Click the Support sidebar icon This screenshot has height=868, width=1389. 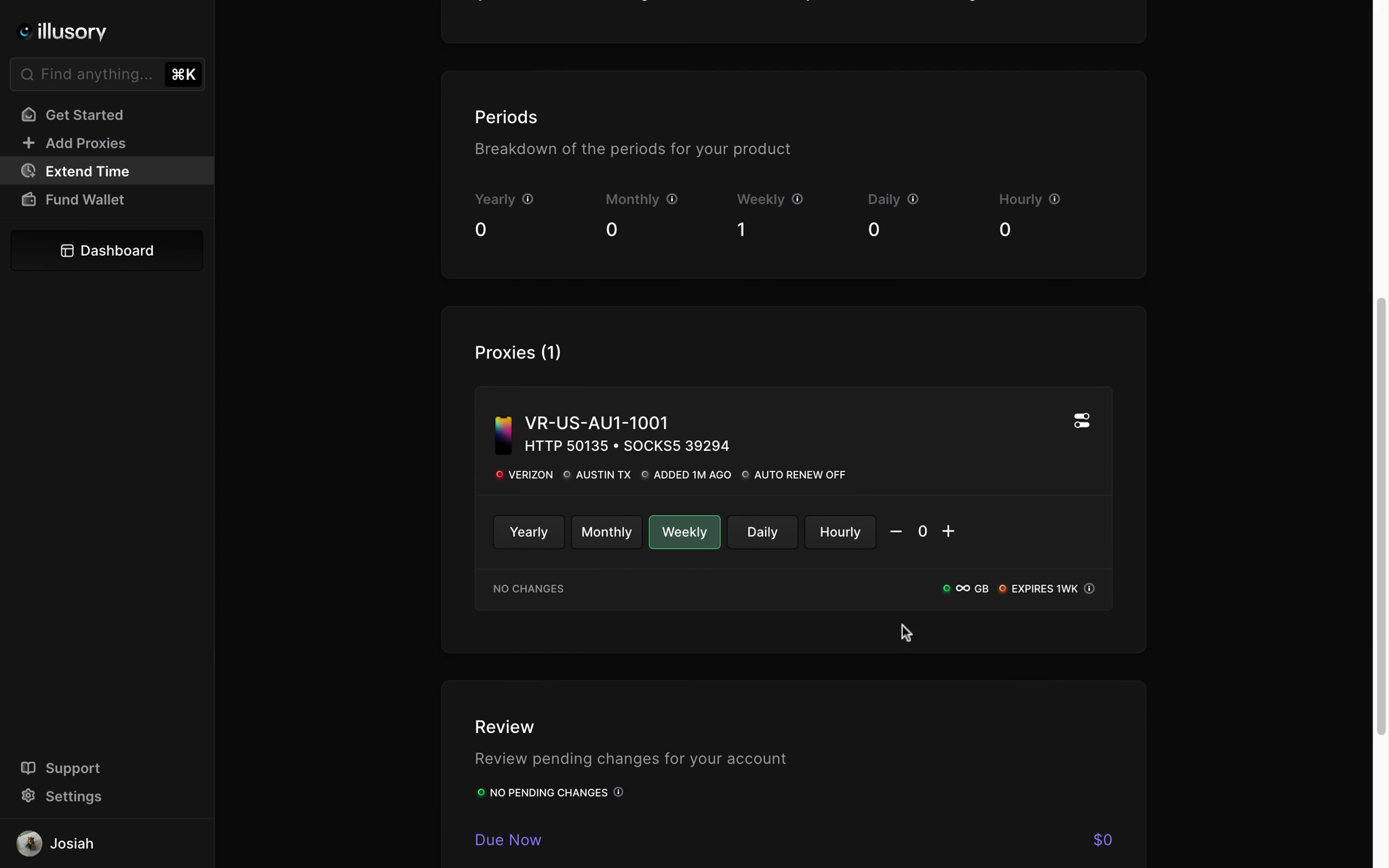27,768
